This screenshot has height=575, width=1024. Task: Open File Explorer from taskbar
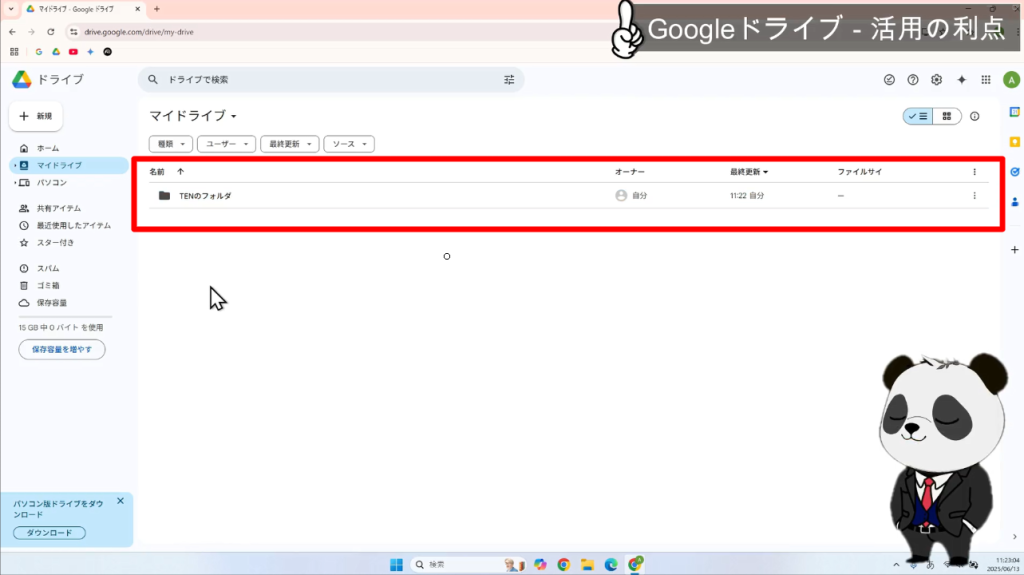point(587,565)
